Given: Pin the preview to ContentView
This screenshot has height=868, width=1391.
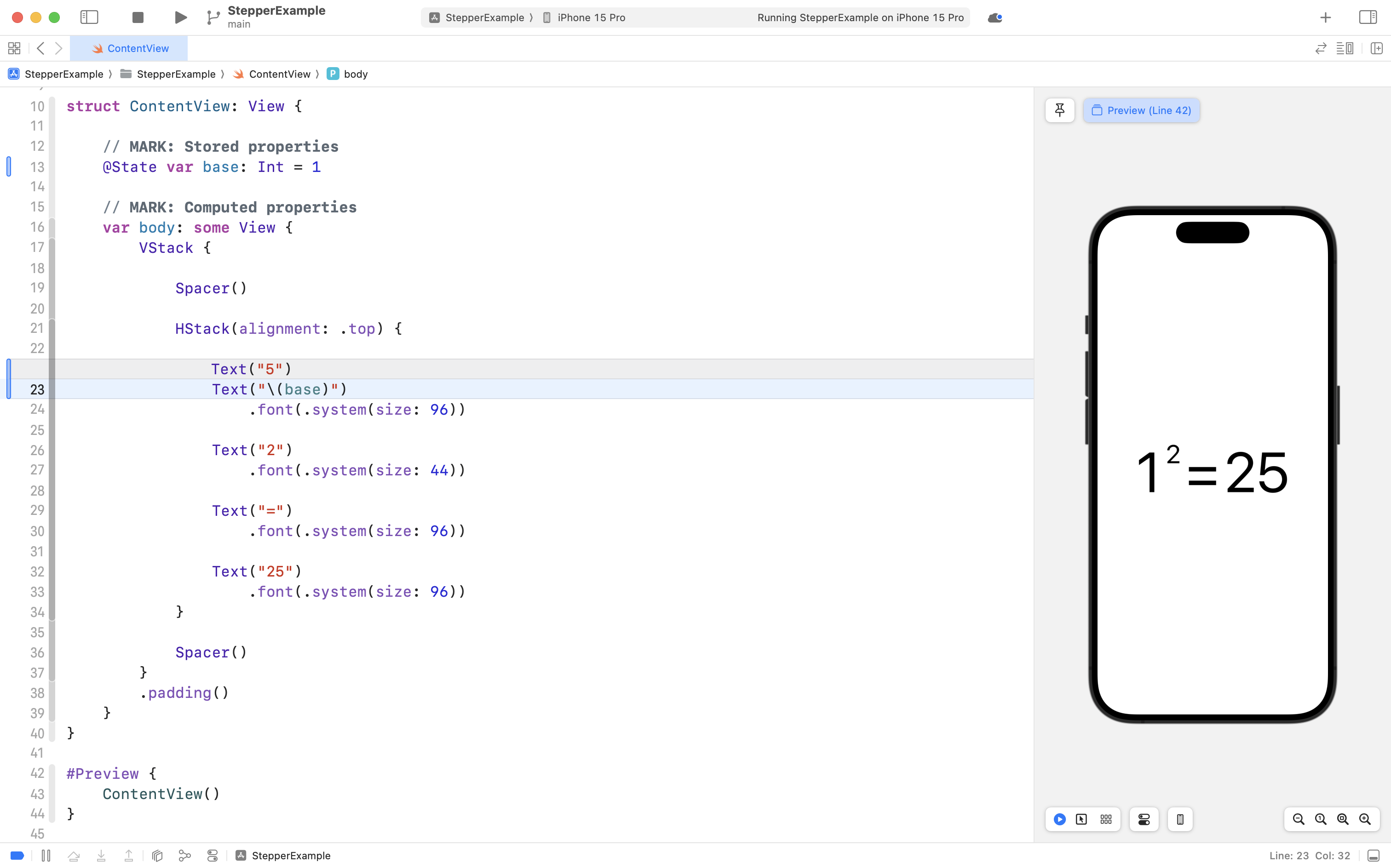Looking at the screenshot, I should coord(1060,110).
